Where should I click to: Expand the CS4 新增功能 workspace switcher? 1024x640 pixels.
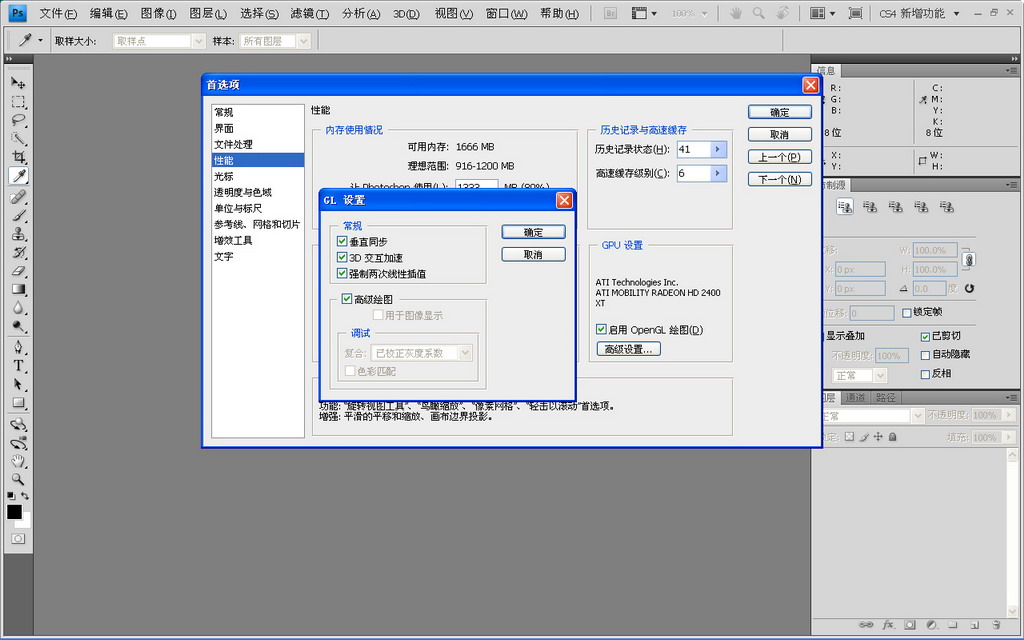(920, 13)
